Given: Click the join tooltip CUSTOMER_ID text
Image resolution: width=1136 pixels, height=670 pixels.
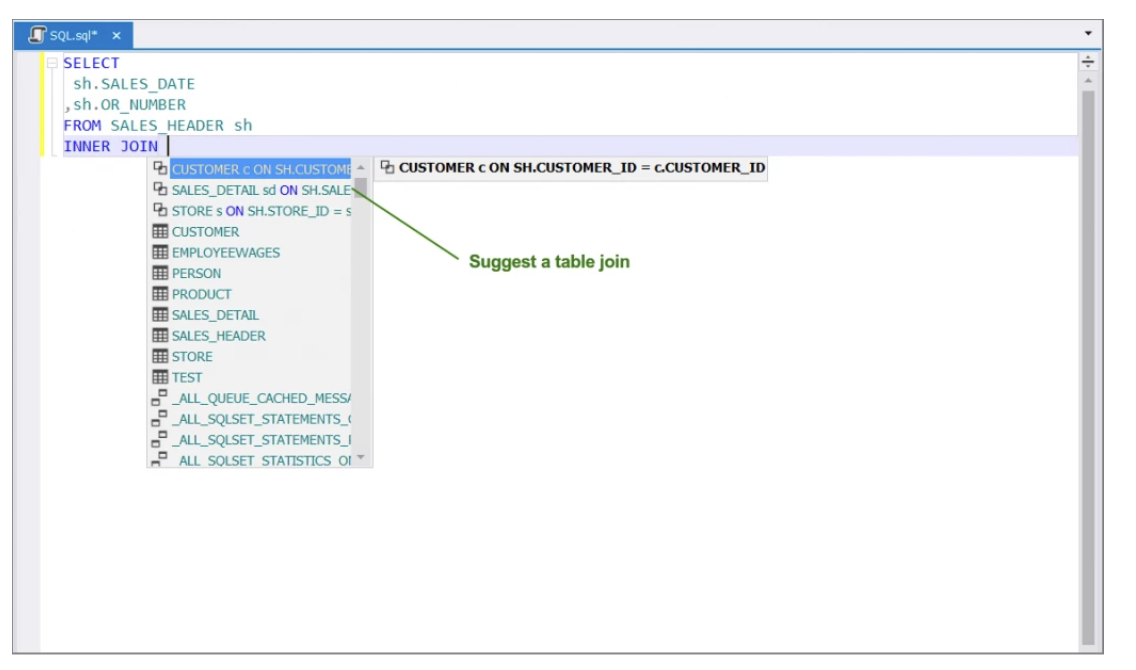Looking at the screenshot, I should (x=582, y=167).
